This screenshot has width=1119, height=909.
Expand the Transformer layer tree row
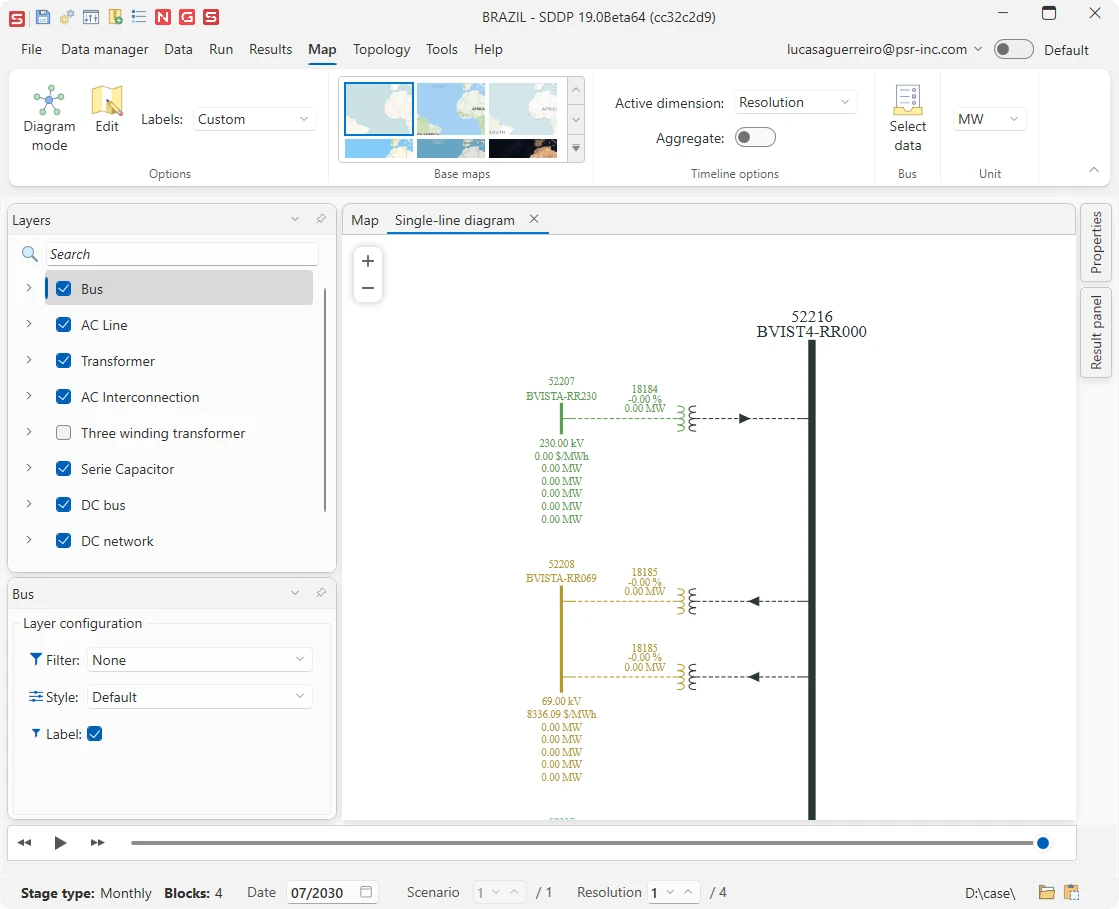[29, 360]
